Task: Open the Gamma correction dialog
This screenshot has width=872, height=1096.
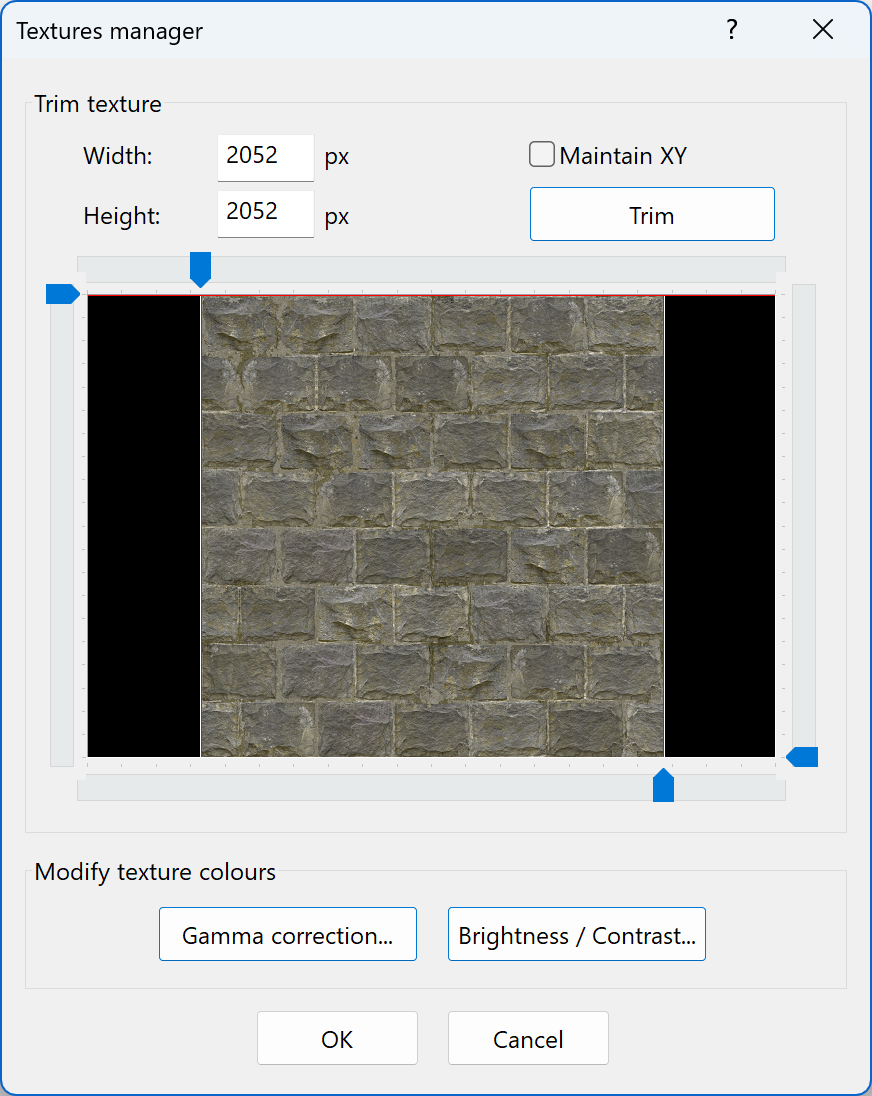Action: [287, 934]
